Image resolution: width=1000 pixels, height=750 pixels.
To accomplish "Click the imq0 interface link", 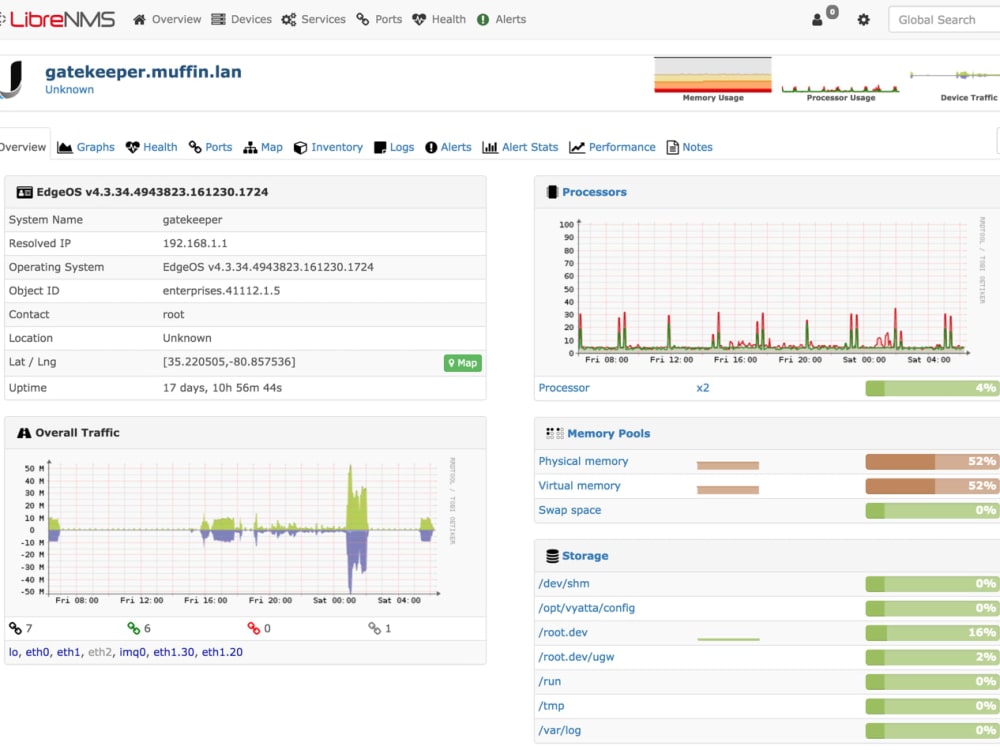I will pyautogui.click(x=132, y=652).
